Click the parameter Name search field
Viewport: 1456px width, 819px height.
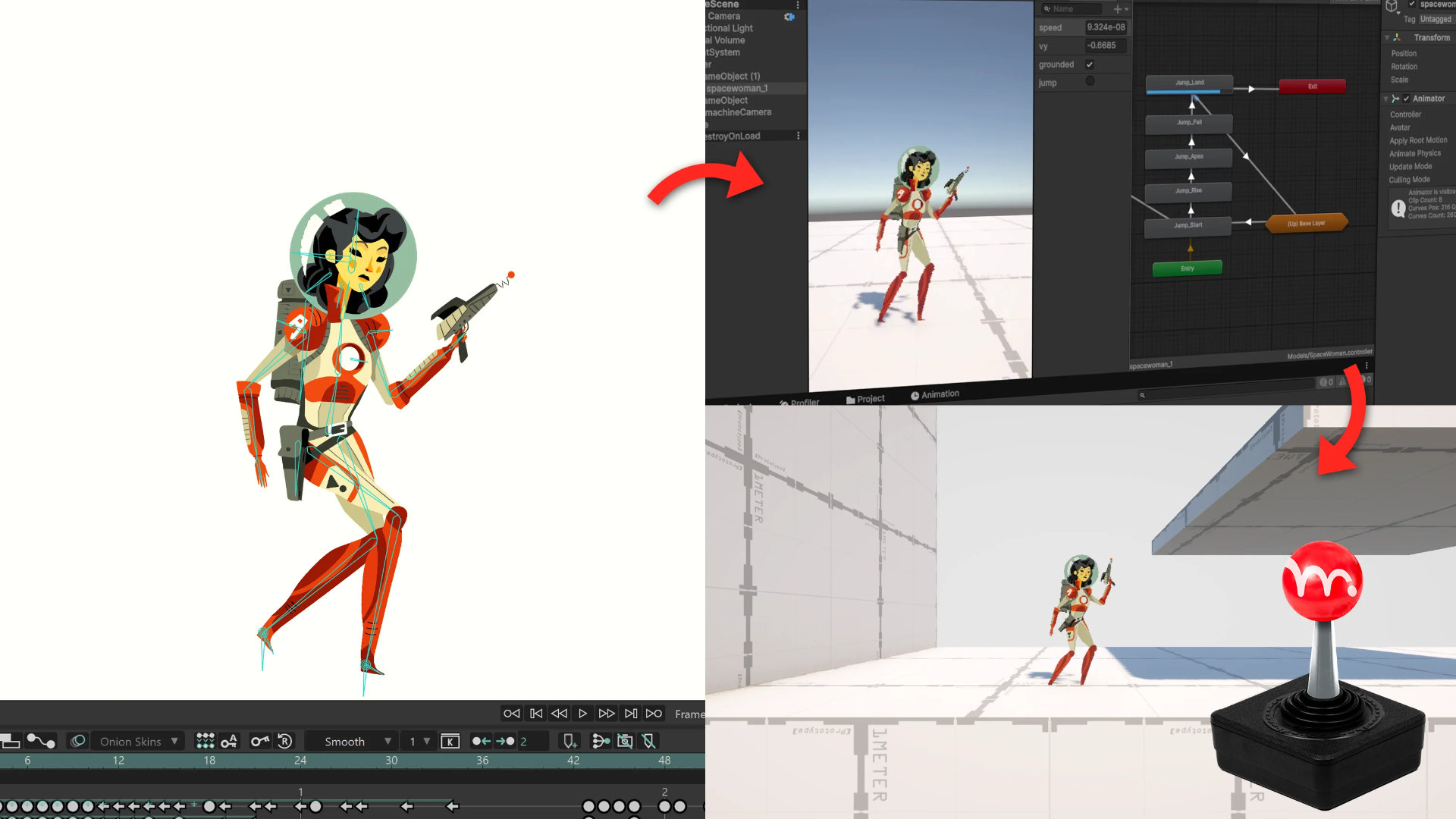[1071, 9]
